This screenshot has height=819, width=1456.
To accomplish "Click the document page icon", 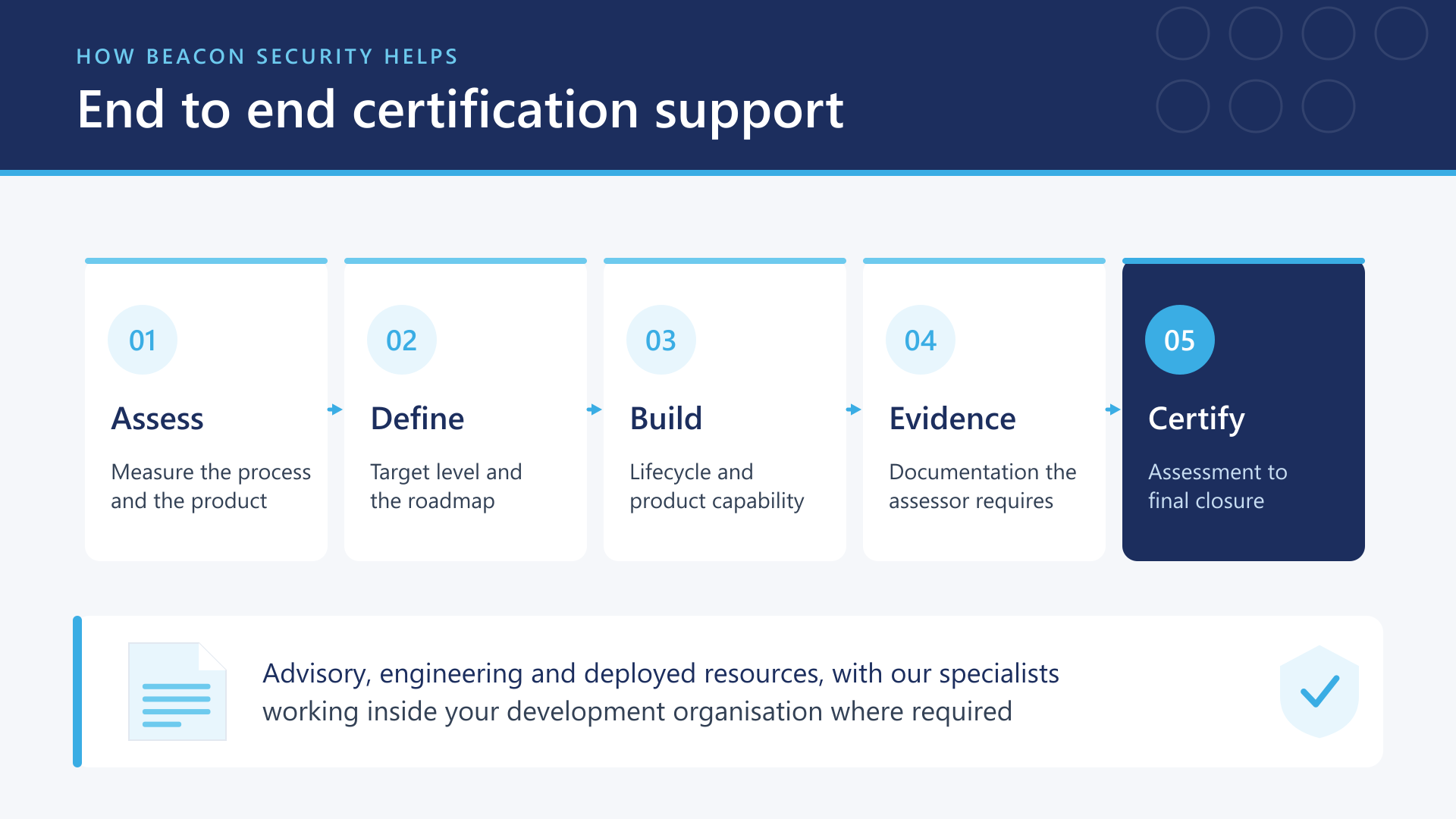I will pos(177,692).
